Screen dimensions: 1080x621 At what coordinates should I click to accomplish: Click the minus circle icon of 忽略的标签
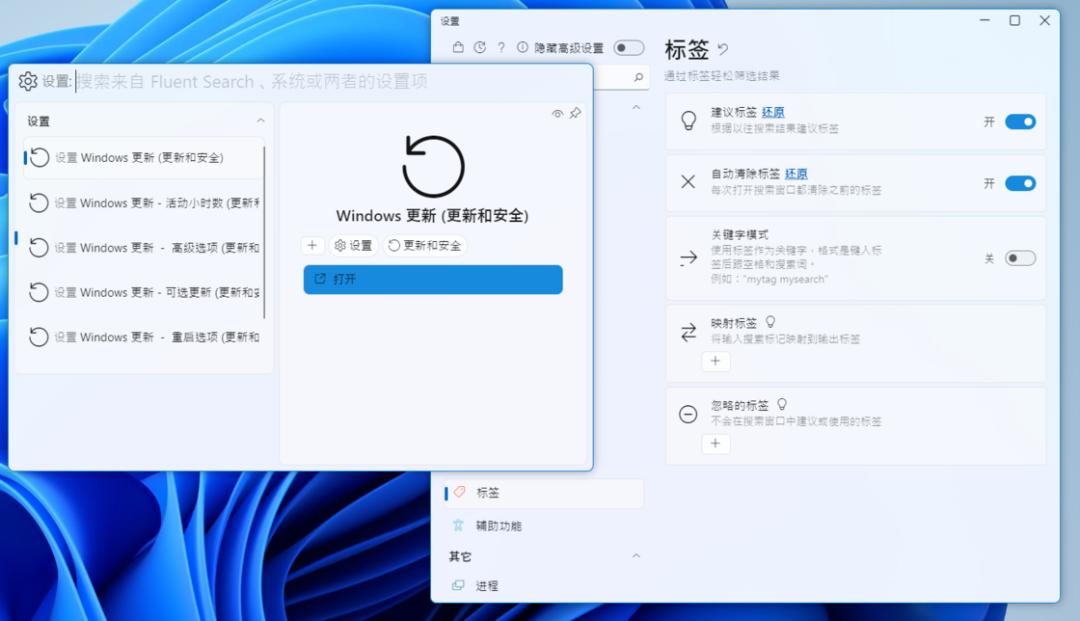pyautogui.click(x=688, y=414)
